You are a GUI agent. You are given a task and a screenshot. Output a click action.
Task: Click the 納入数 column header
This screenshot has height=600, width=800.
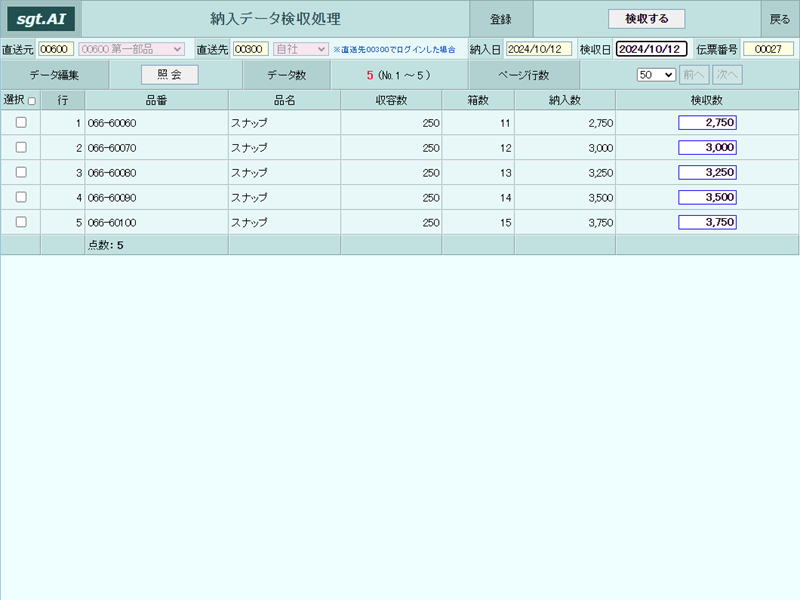coord(565,101)
